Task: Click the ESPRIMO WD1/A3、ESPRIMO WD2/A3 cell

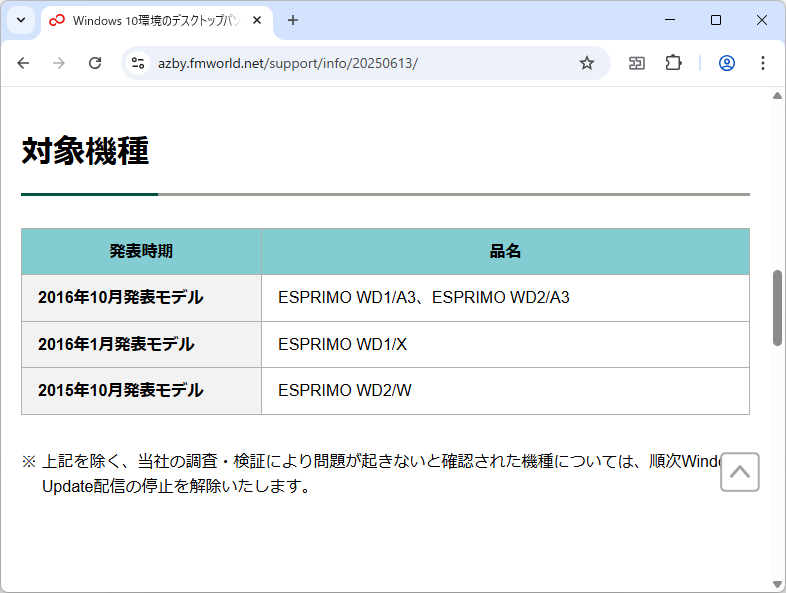Action: pos(505,298)
